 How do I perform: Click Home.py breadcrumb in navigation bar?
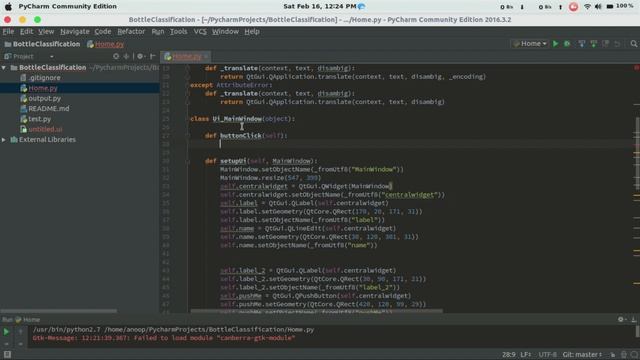105,44
